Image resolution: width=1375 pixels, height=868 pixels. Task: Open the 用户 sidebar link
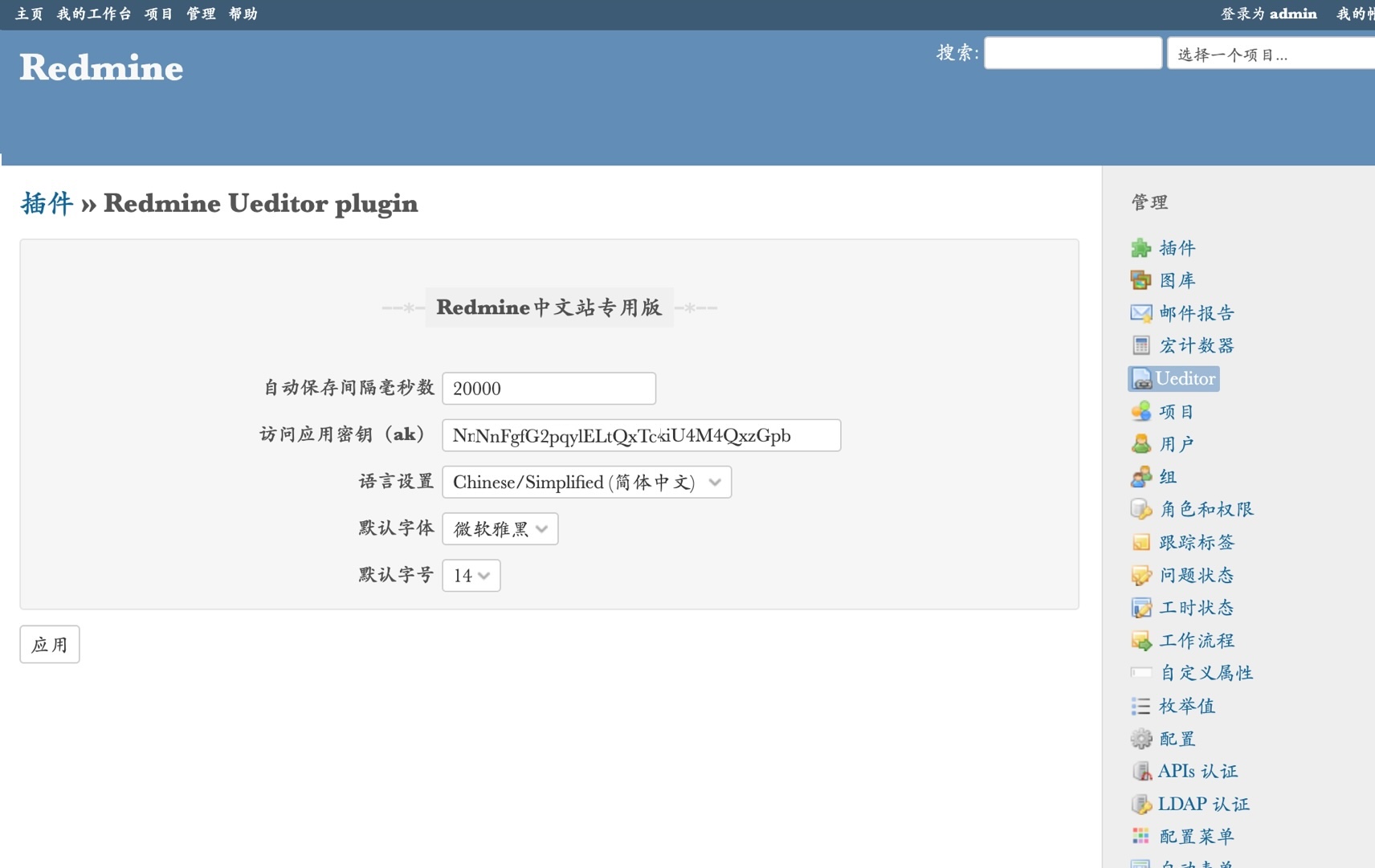(x=1177, y=444)
